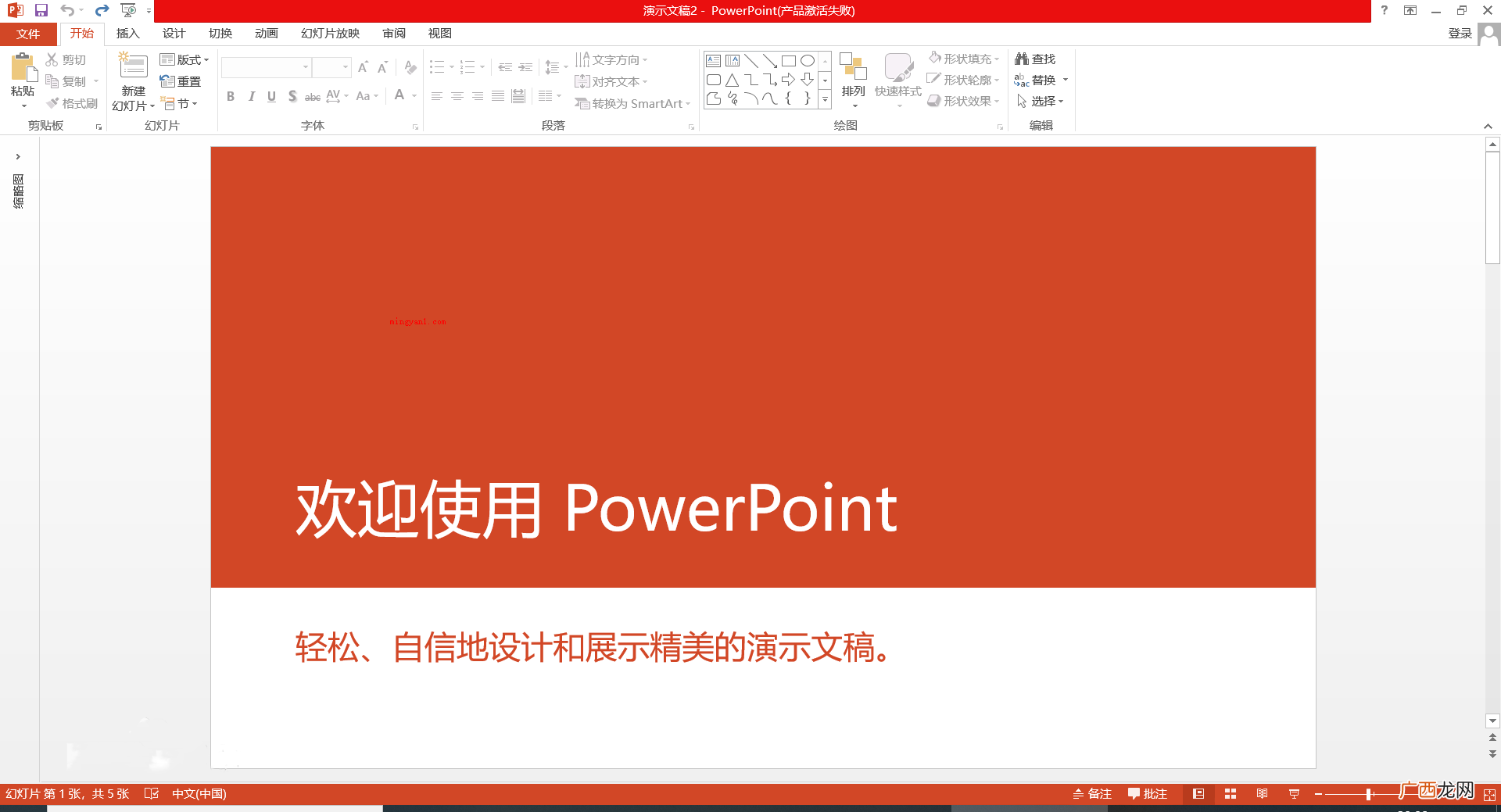Switch to the Transitions (切换) tab
The image size is (1501, 812).
[x=220, y=34]
